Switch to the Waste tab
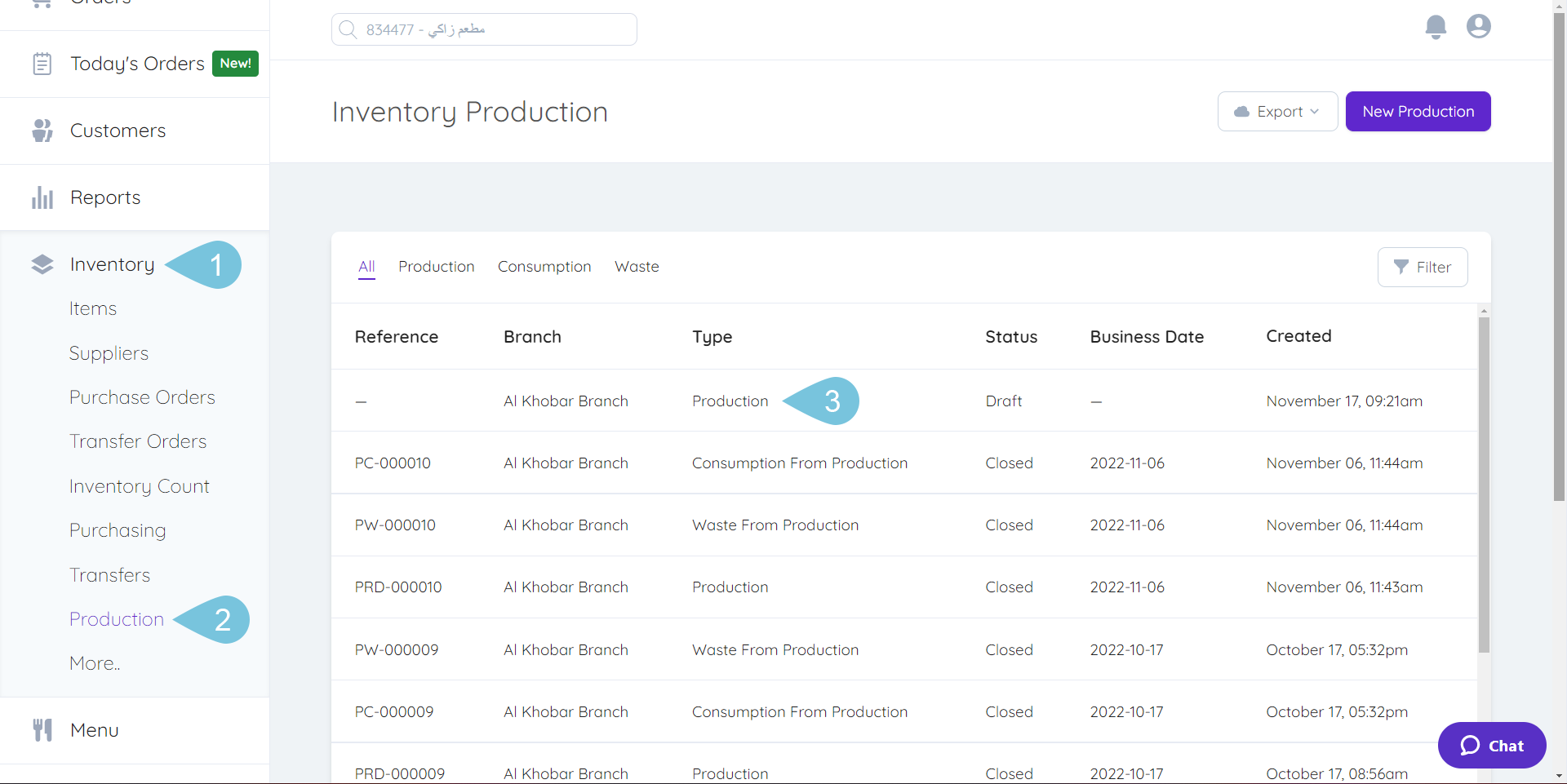 point(637,266)
